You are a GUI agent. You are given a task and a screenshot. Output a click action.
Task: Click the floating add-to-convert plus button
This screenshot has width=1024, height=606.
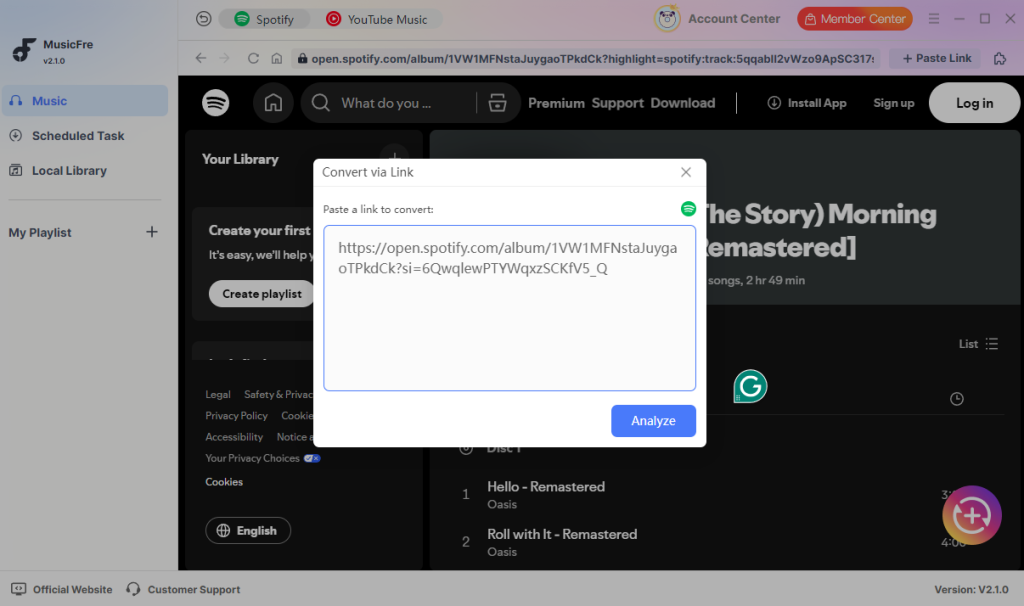pos(972,515)
